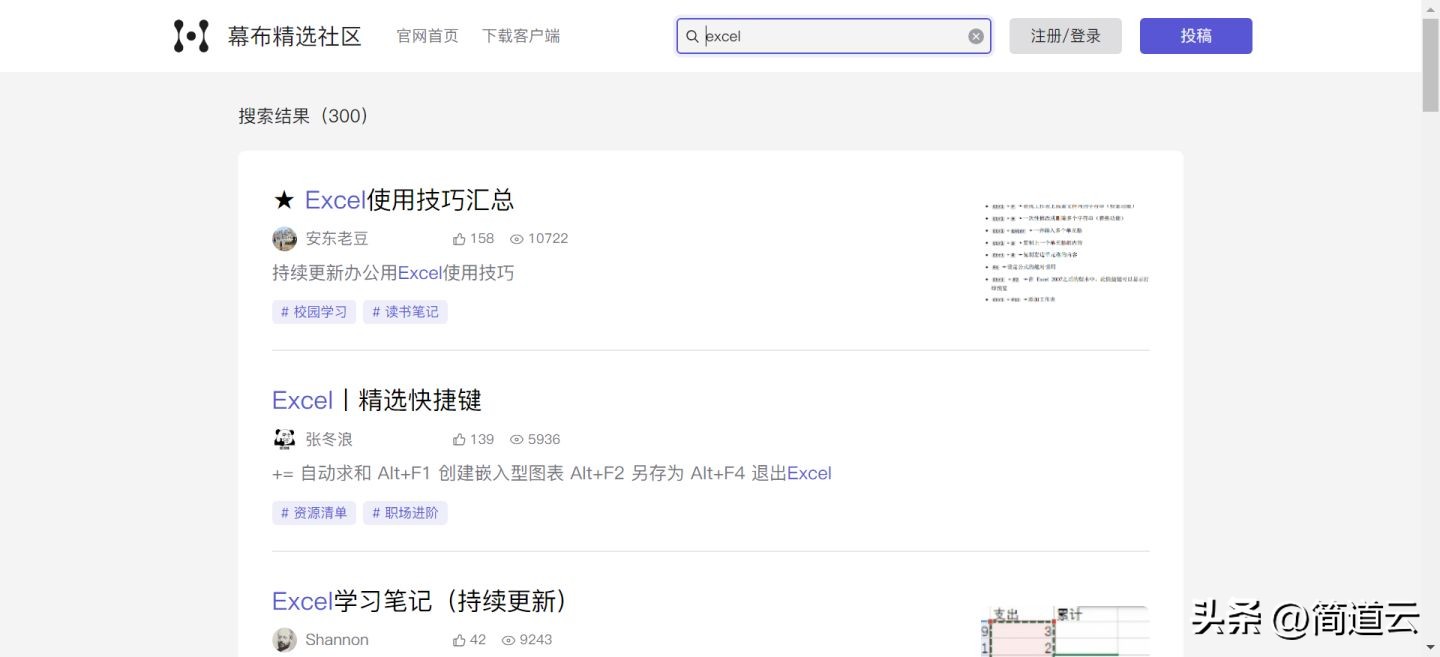Click 搜索结果（300）heading text

(x=303, y=116)
